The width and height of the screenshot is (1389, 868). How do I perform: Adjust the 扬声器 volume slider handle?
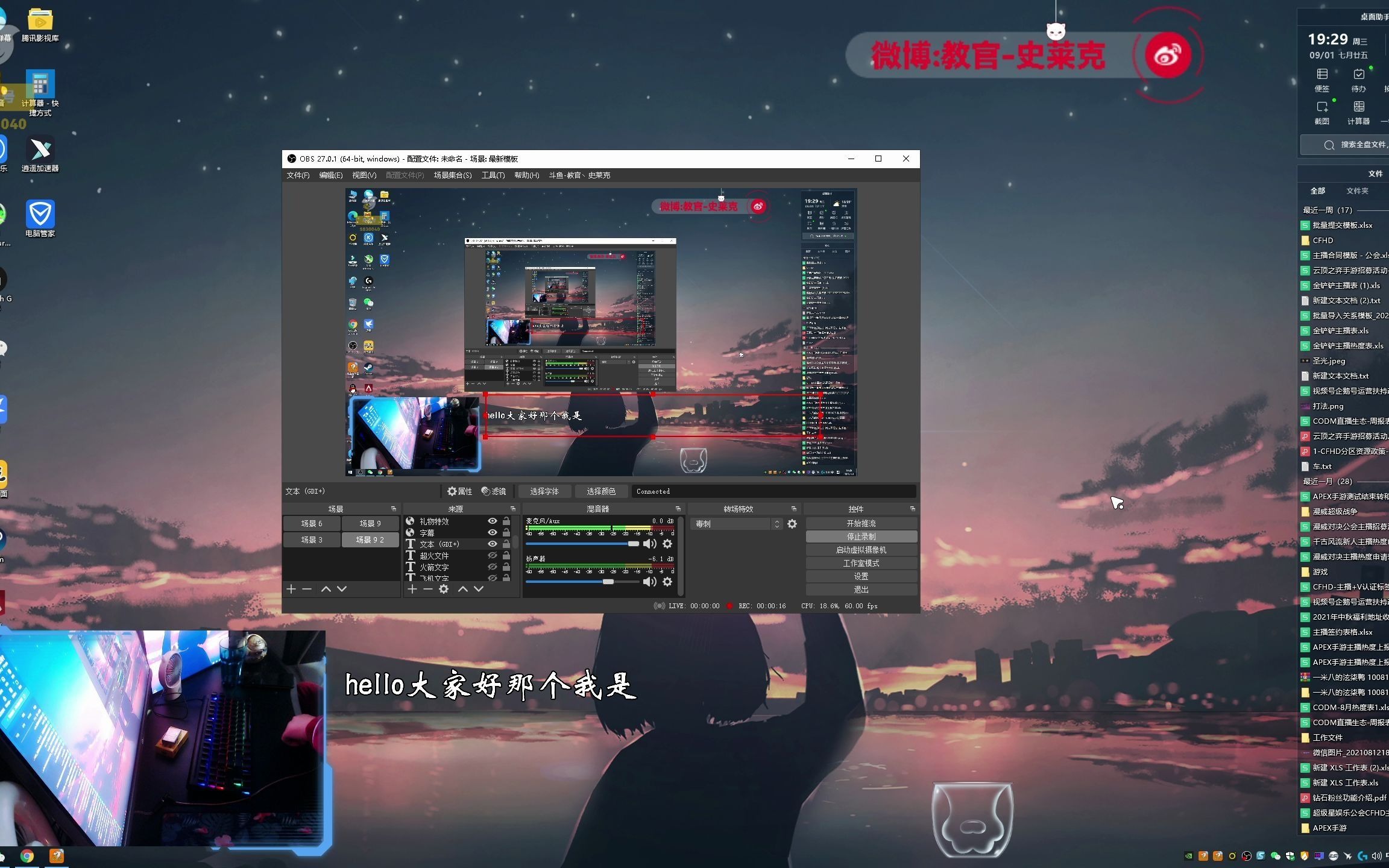coord(608,582)
